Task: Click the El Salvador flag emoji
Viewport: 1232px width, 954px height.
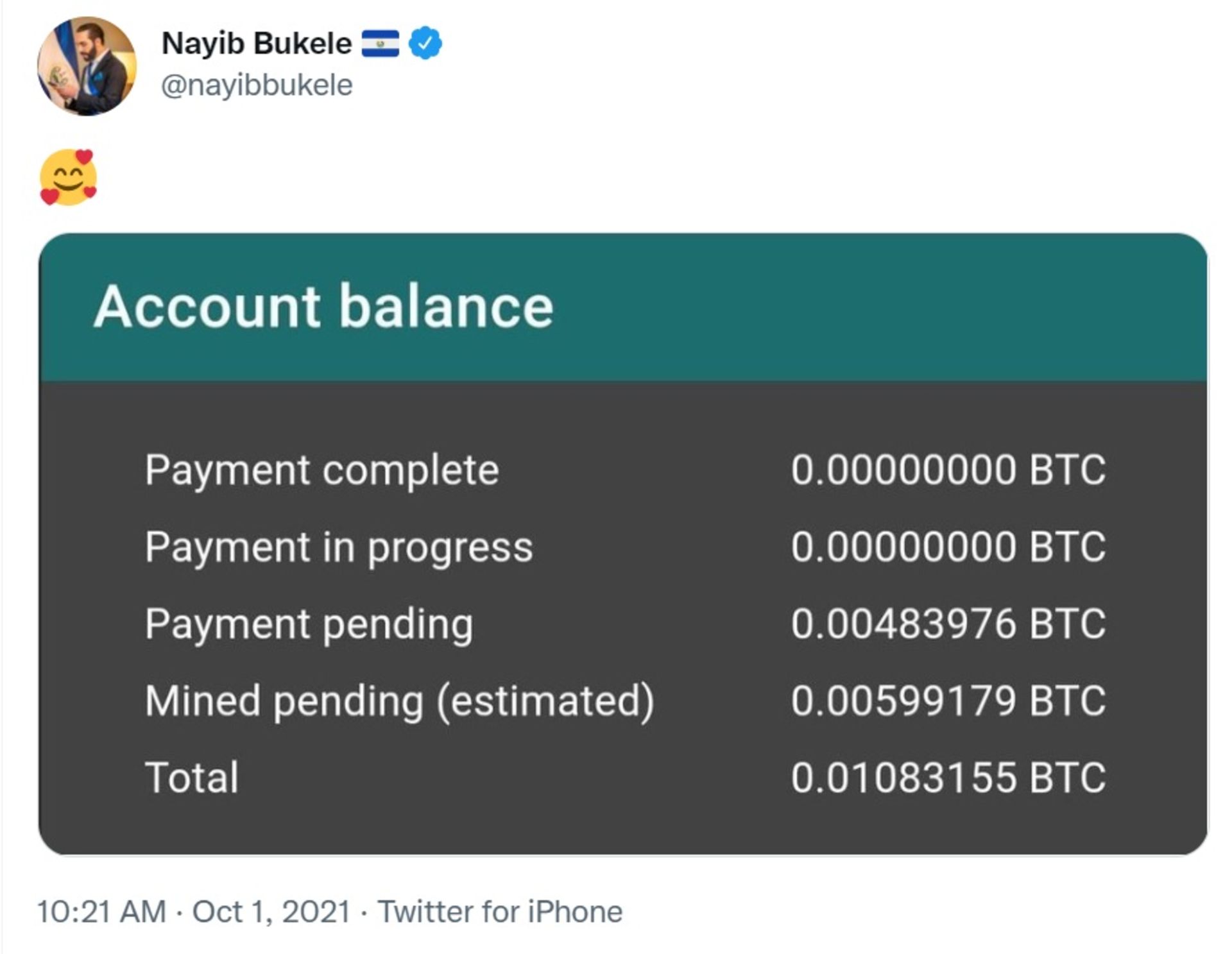Action: [x=380, y=44]
